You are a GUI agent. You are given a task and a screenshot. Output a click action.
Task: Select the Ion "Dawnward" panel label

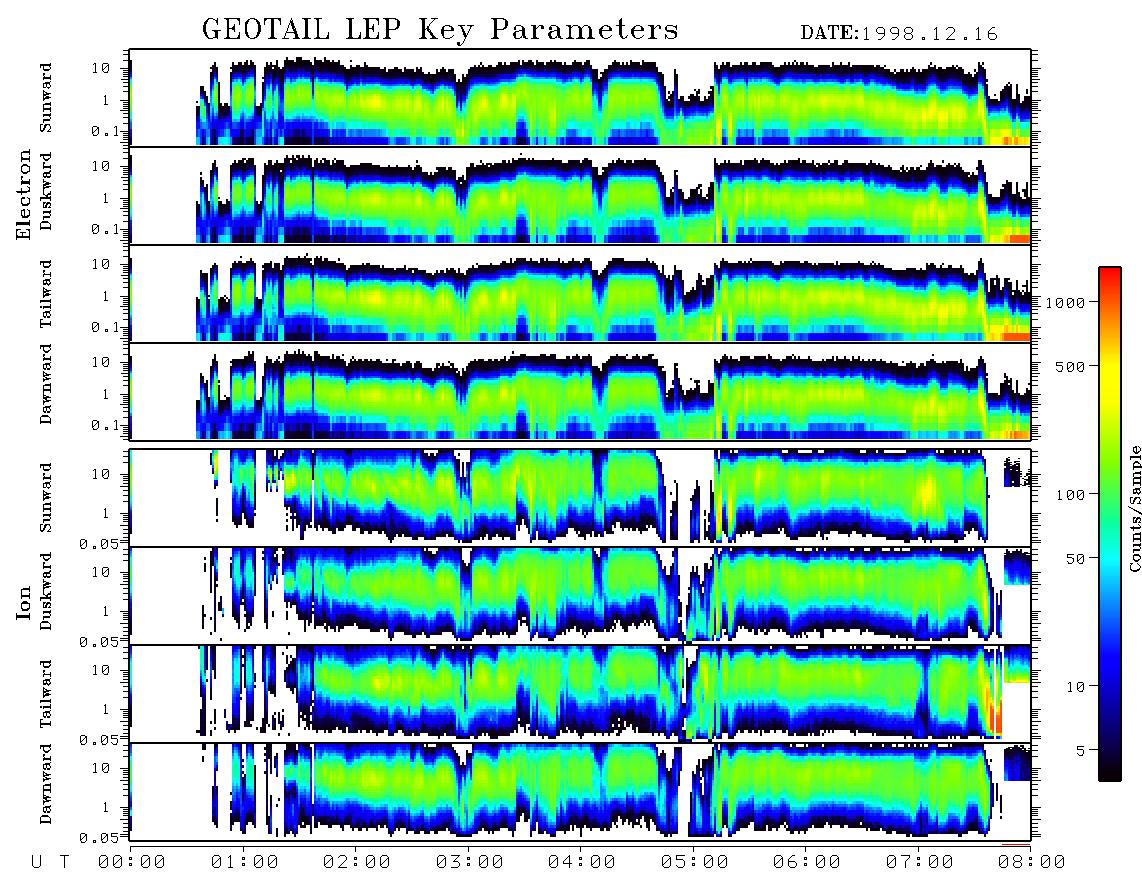click(46, 784)
